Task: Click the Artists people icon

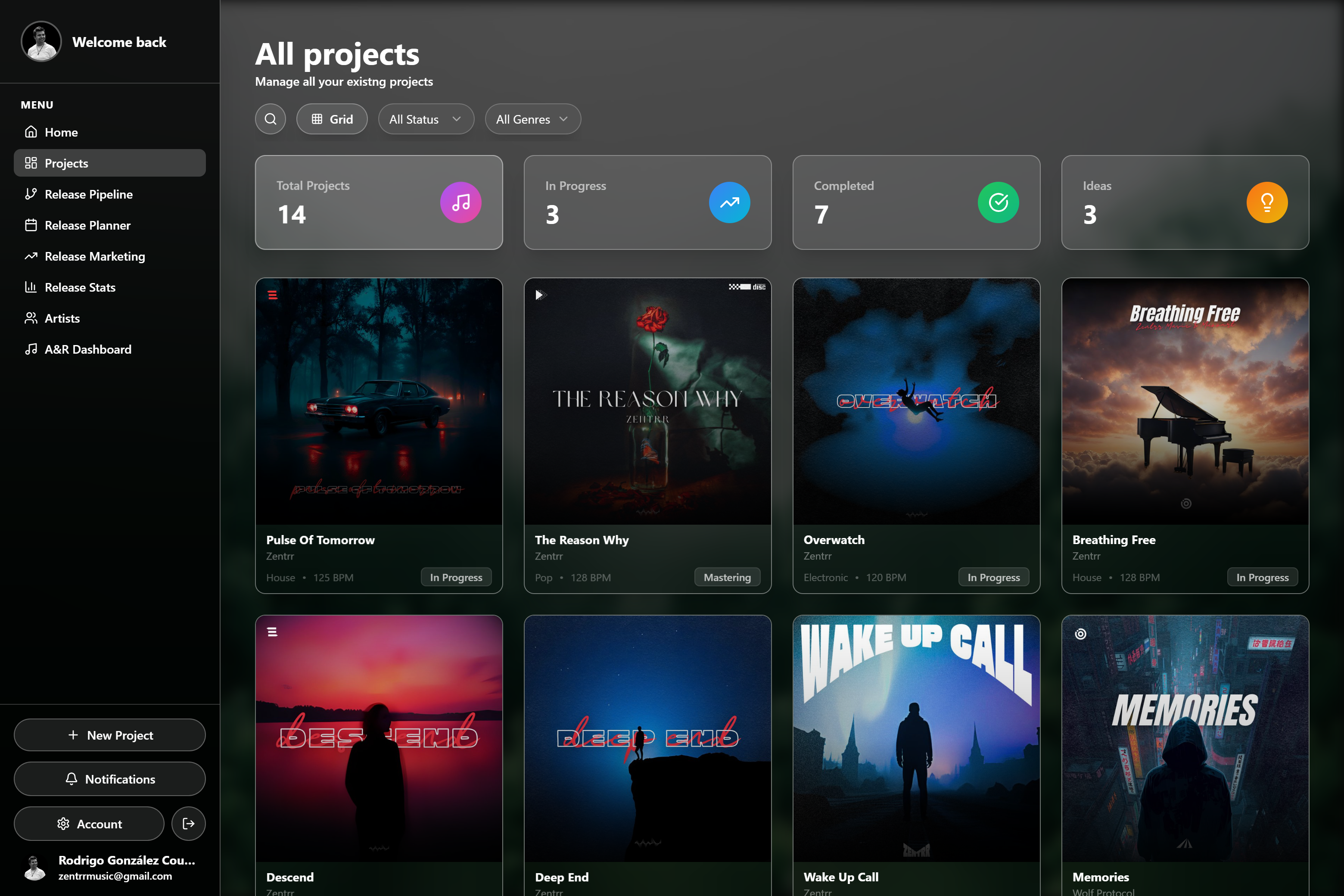Action: coord(31,318)
